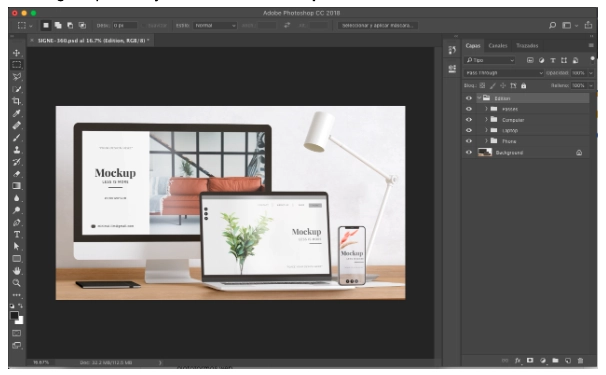Activate the Hand tool

[17, 271]
